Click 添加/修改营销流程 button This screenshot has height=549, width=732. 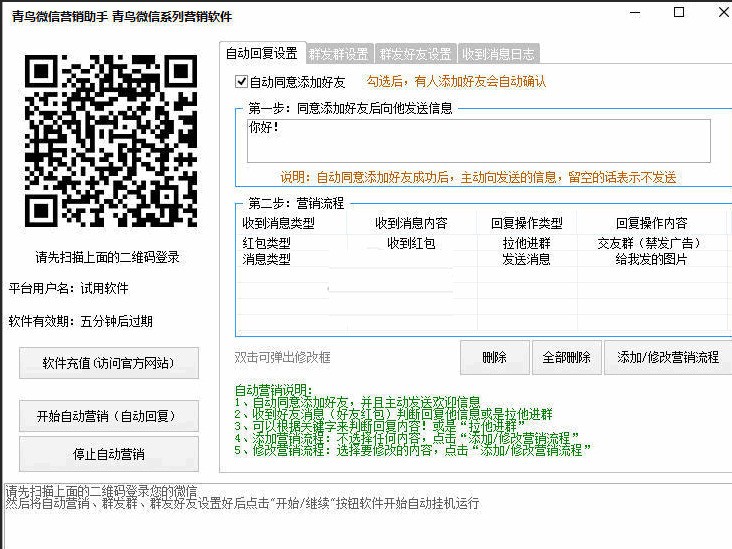pyautogui.click(x=668, y=358)
